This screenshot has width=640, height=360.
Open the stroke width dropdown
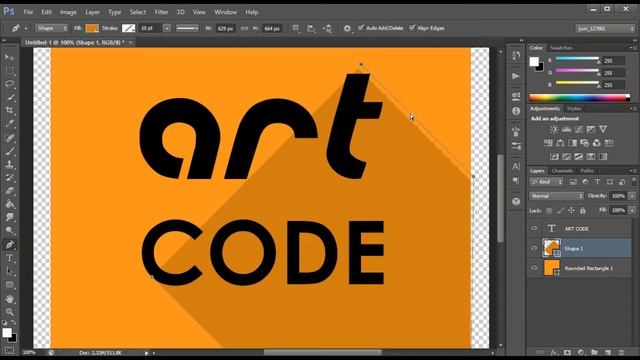167,28
